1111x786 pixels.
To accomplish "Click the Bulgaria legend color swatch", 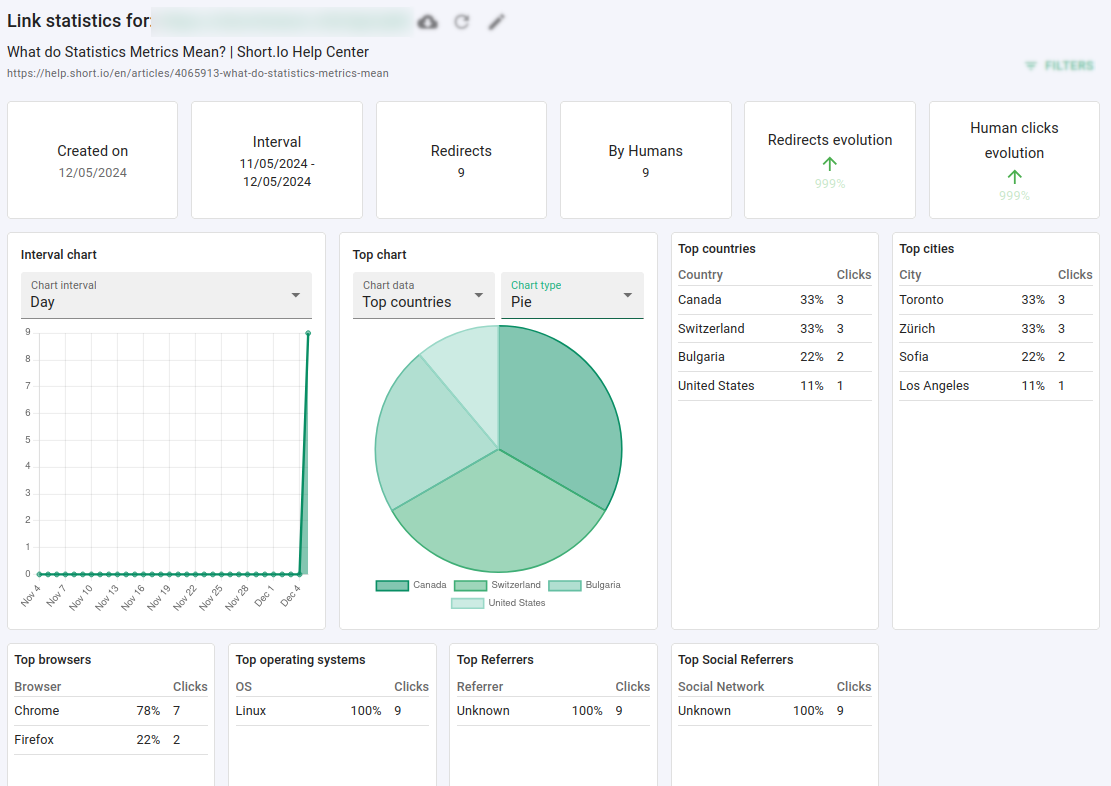I will click(565, 585).
